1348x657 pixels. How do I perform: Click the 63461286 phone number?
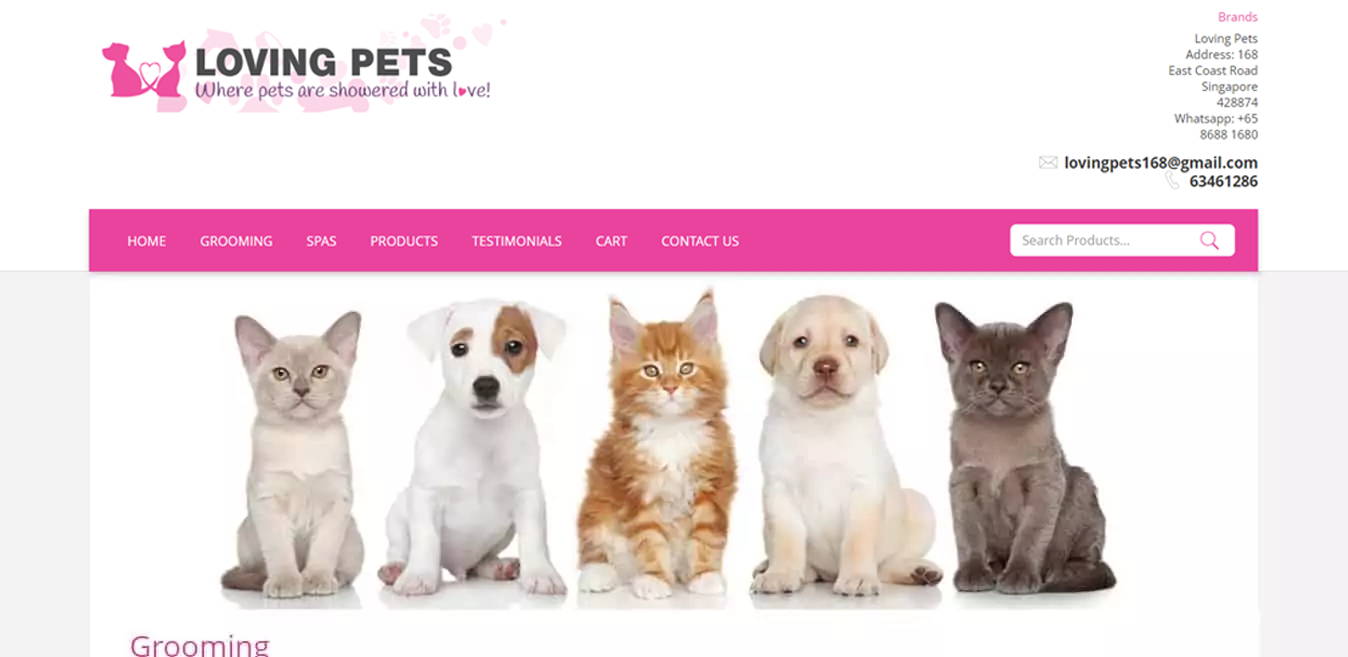click(x=1224, y=181)
